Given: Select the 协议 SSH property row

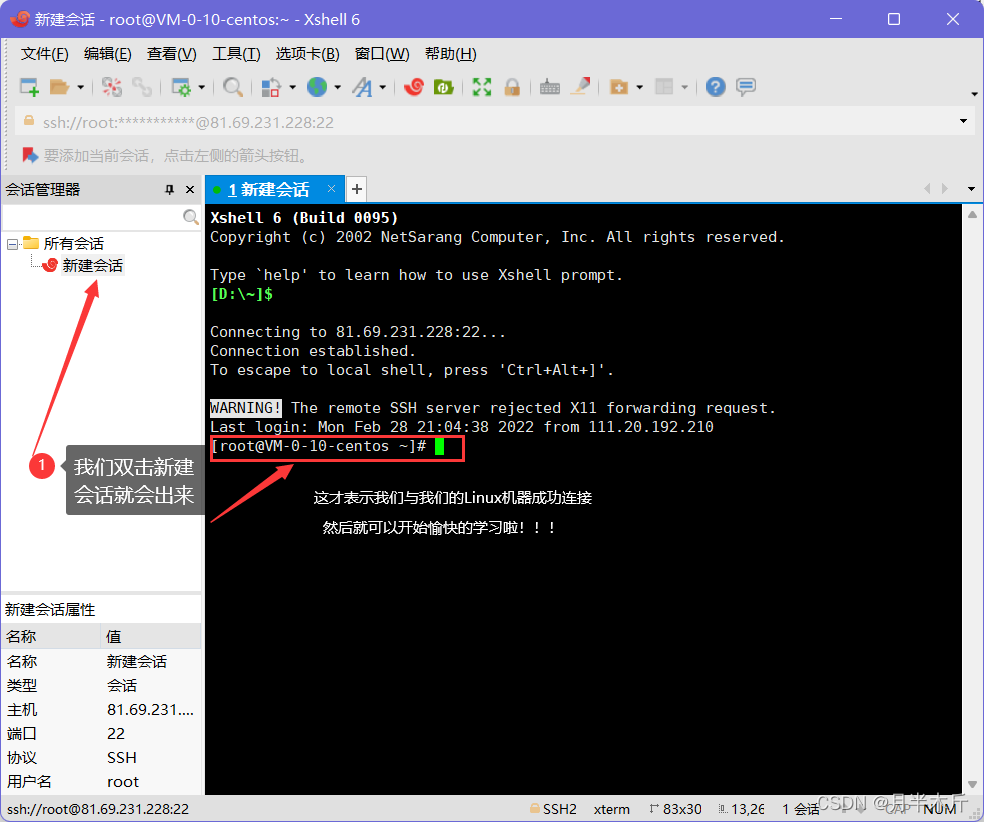Looking at the screenshot, I should 101,758.
